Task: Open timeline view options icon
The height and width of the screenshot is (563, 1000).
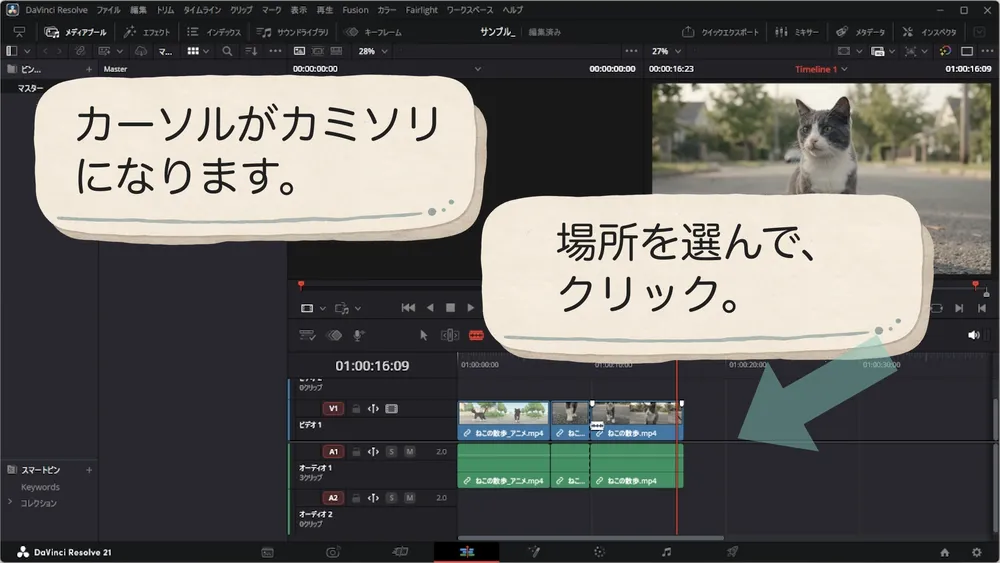Action: click(307, 335)
